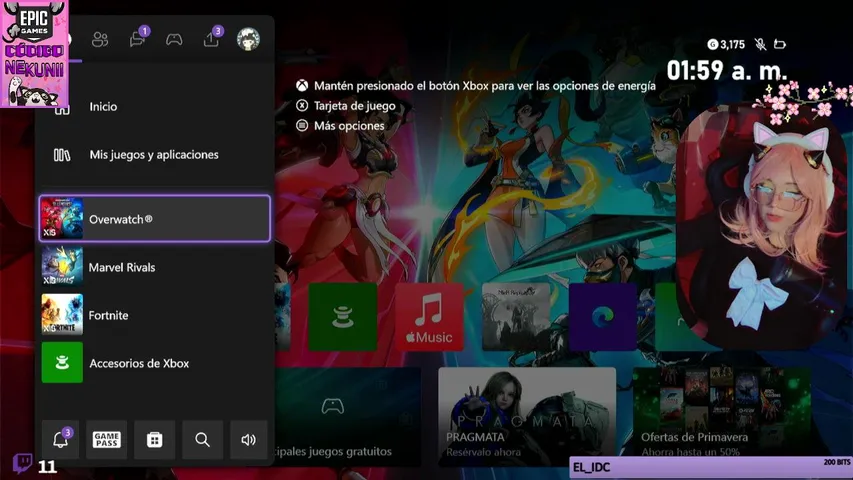
Task: Click the Más opciones hint
Action: tap(340, 126)
